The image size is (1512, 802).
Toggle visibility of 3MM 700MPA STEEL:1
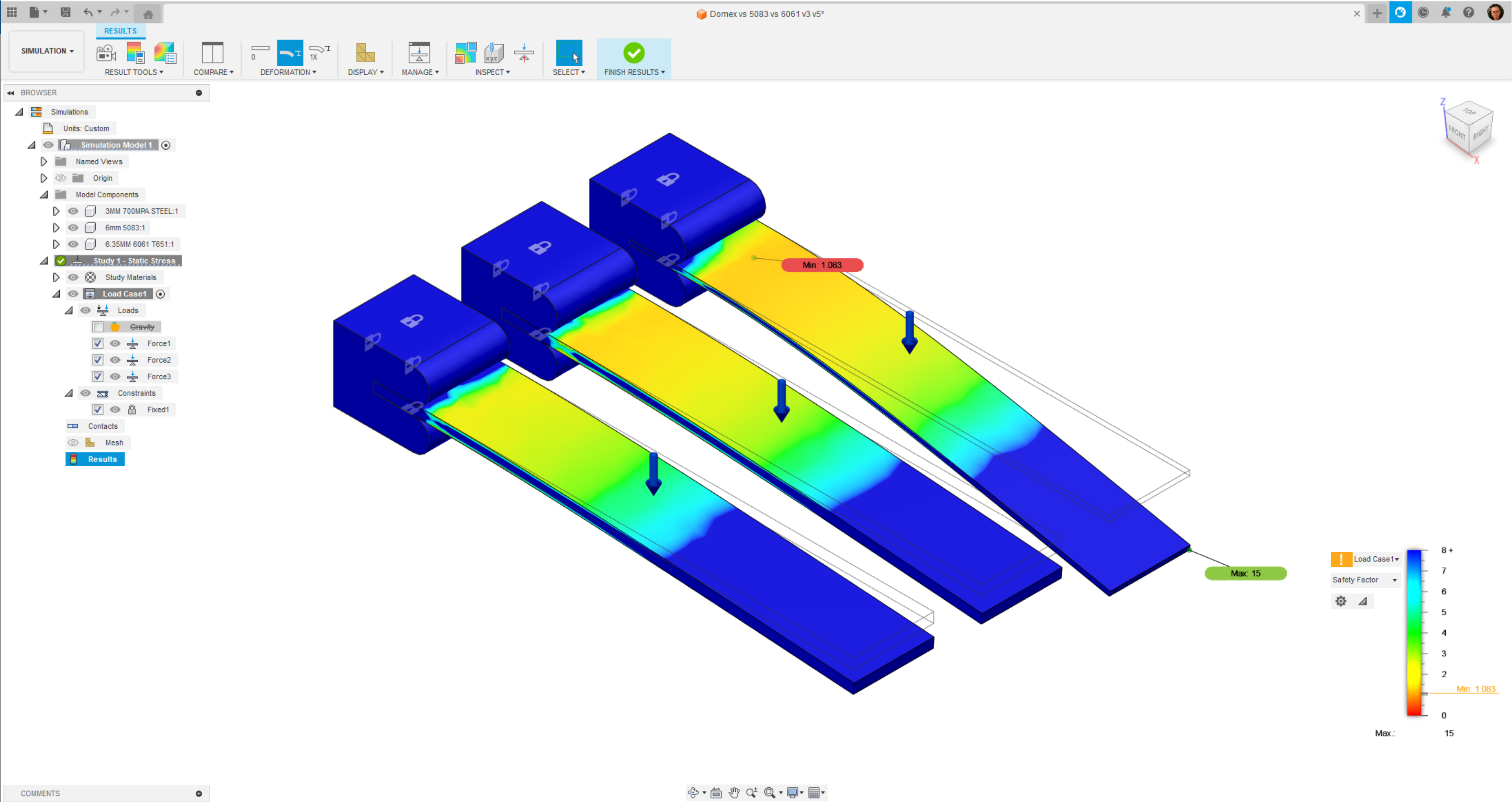[x=73, y=211]
